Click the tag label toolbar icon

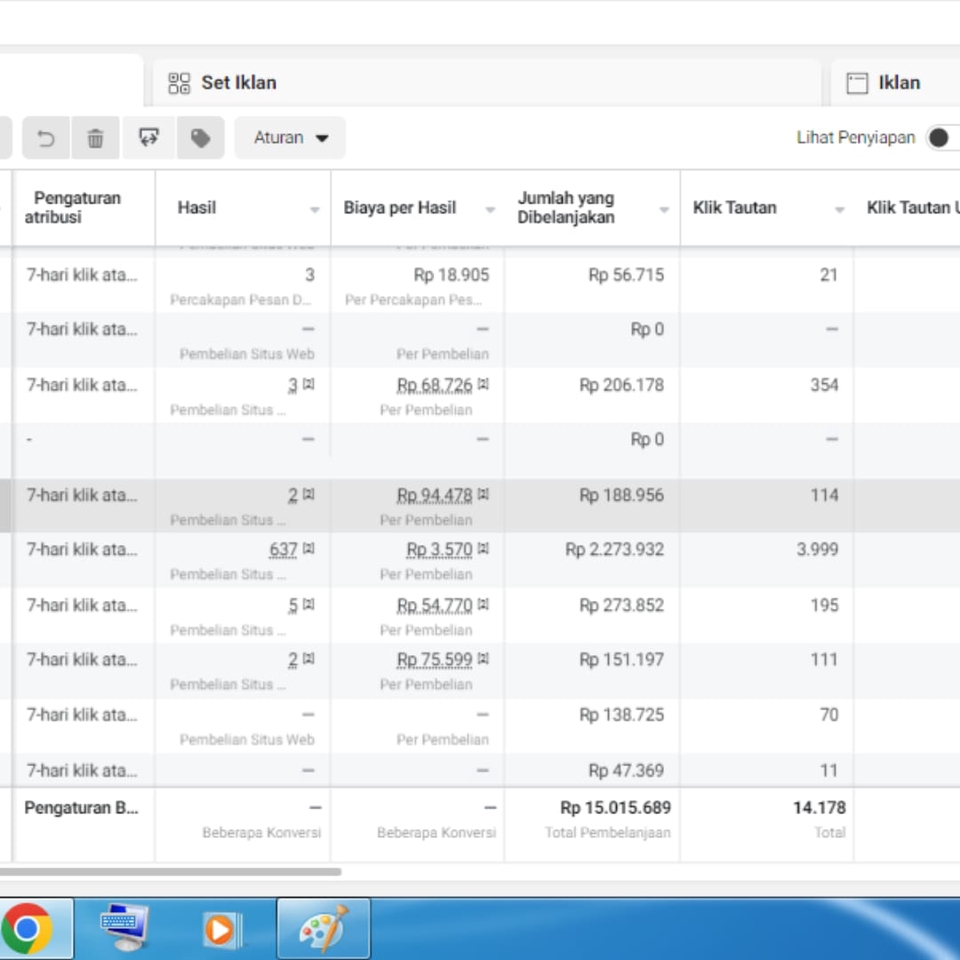(x=201, y=138)
